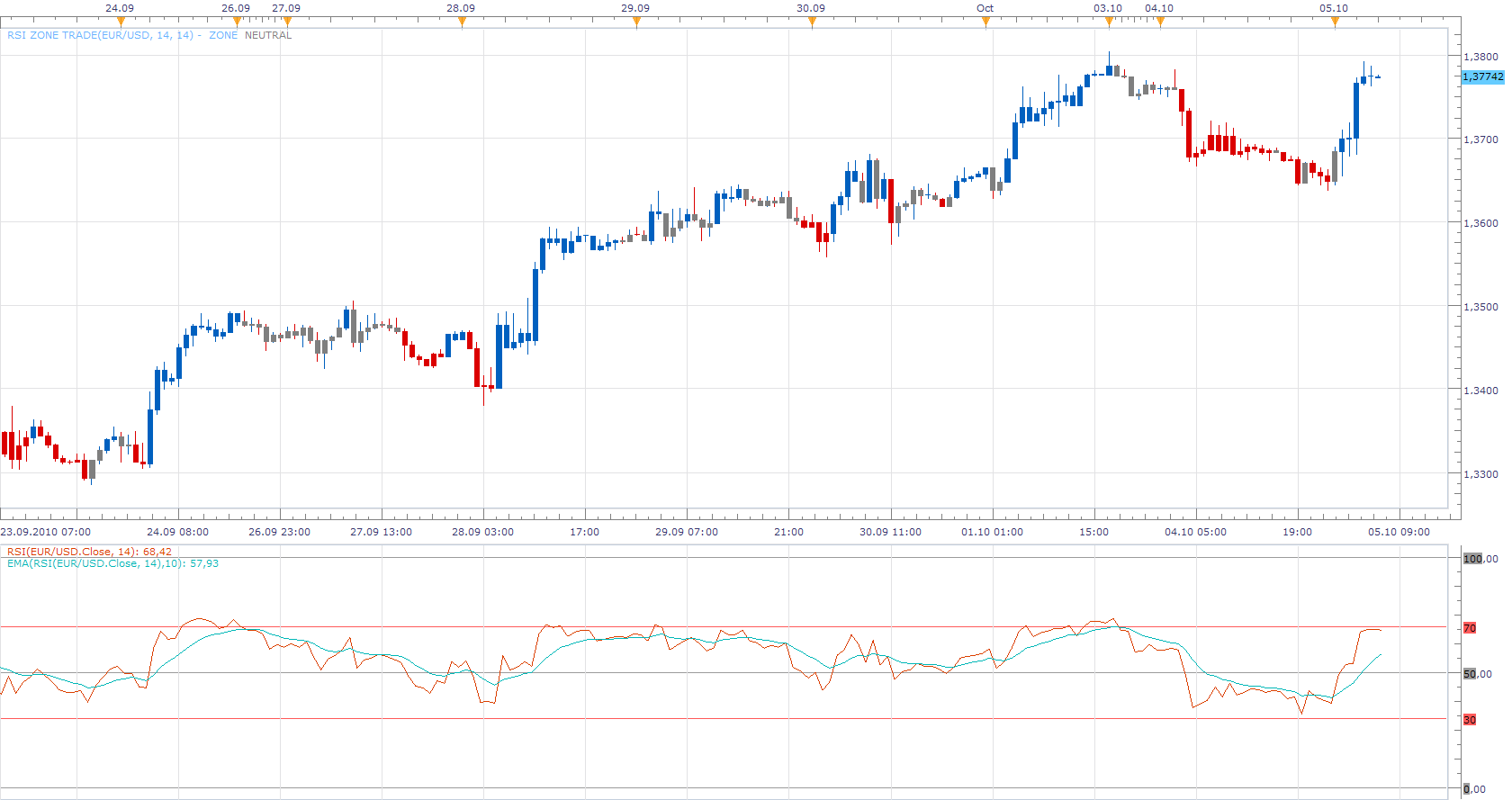Screen dimensions: 1512x800
Task: Click the 30.09 11:00 time axis label
Action: click(x=891, y=532)
